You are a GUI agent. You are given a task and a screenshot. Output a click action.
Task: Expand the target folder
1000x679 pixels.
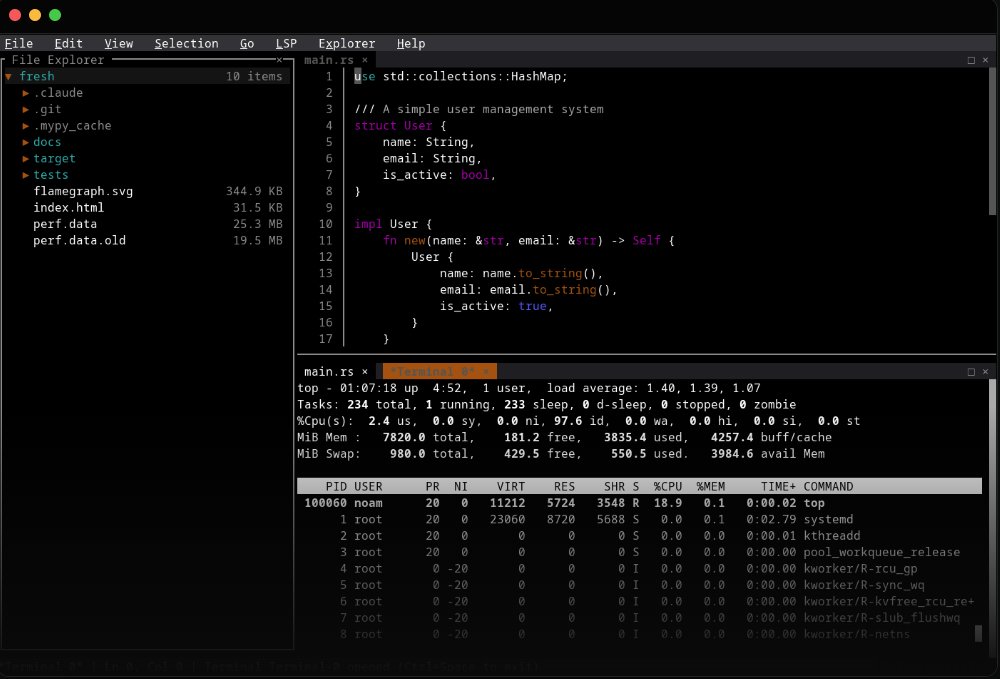pos(26,159)
